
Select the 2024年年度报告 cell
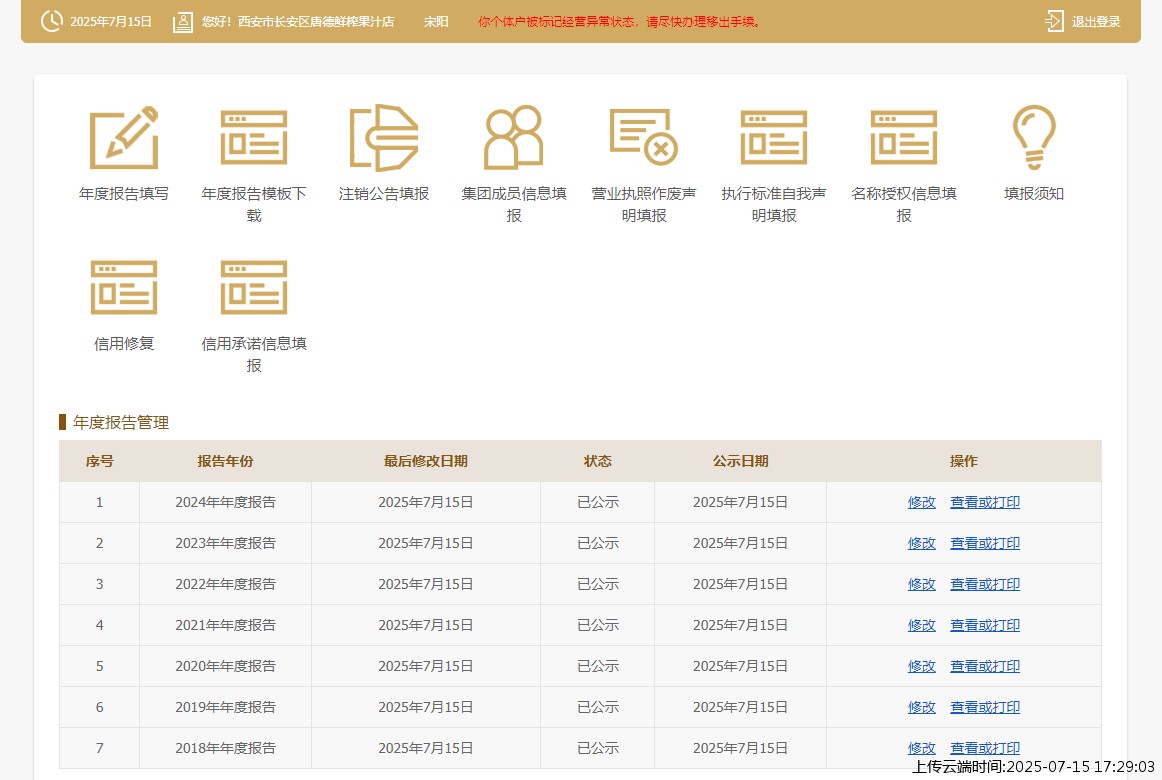pyautogui.click(x=225, y=502)
